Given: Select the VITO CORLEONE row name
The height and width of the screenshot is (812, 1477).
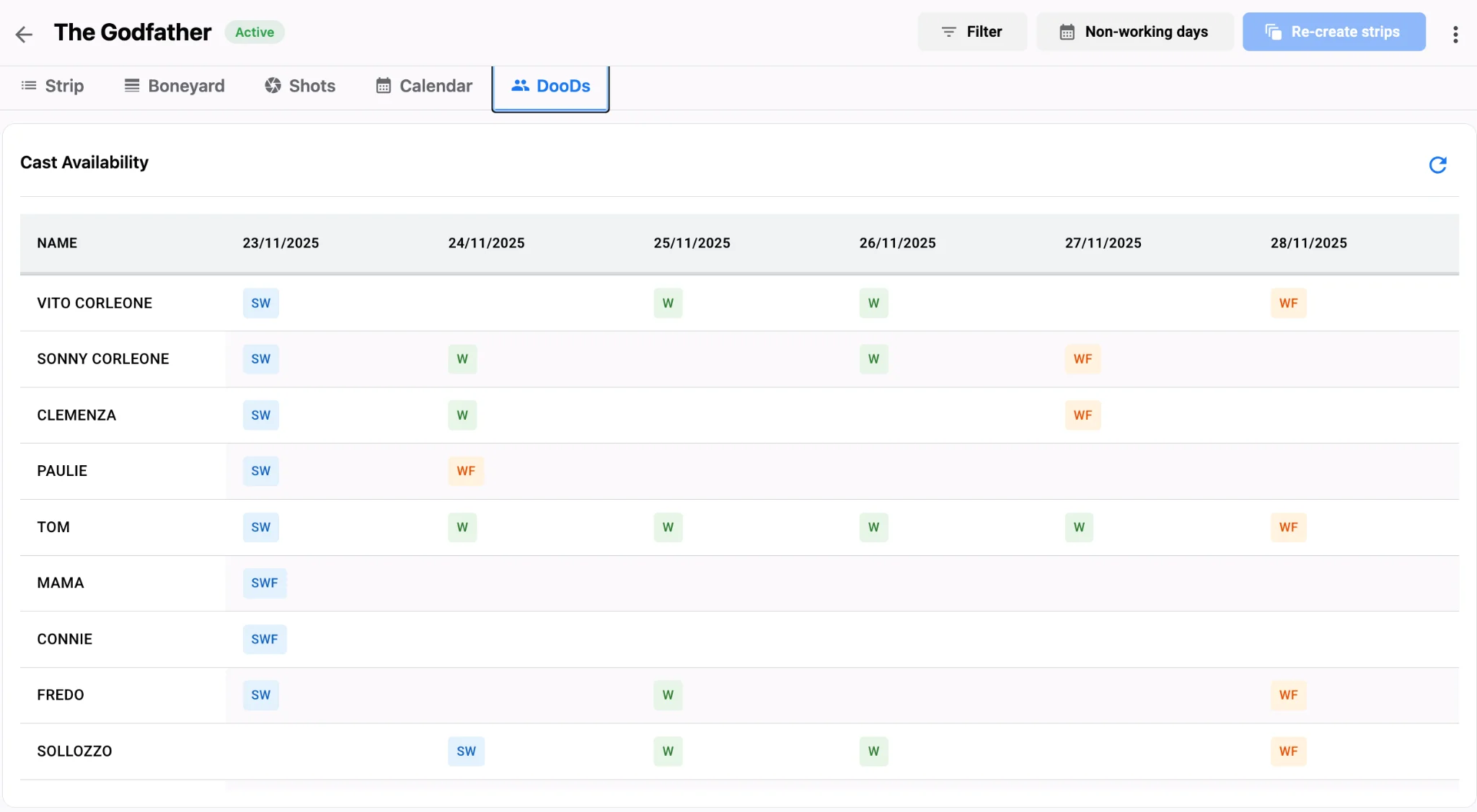Looking at the screenshot, I should click(x=94, y=303).
